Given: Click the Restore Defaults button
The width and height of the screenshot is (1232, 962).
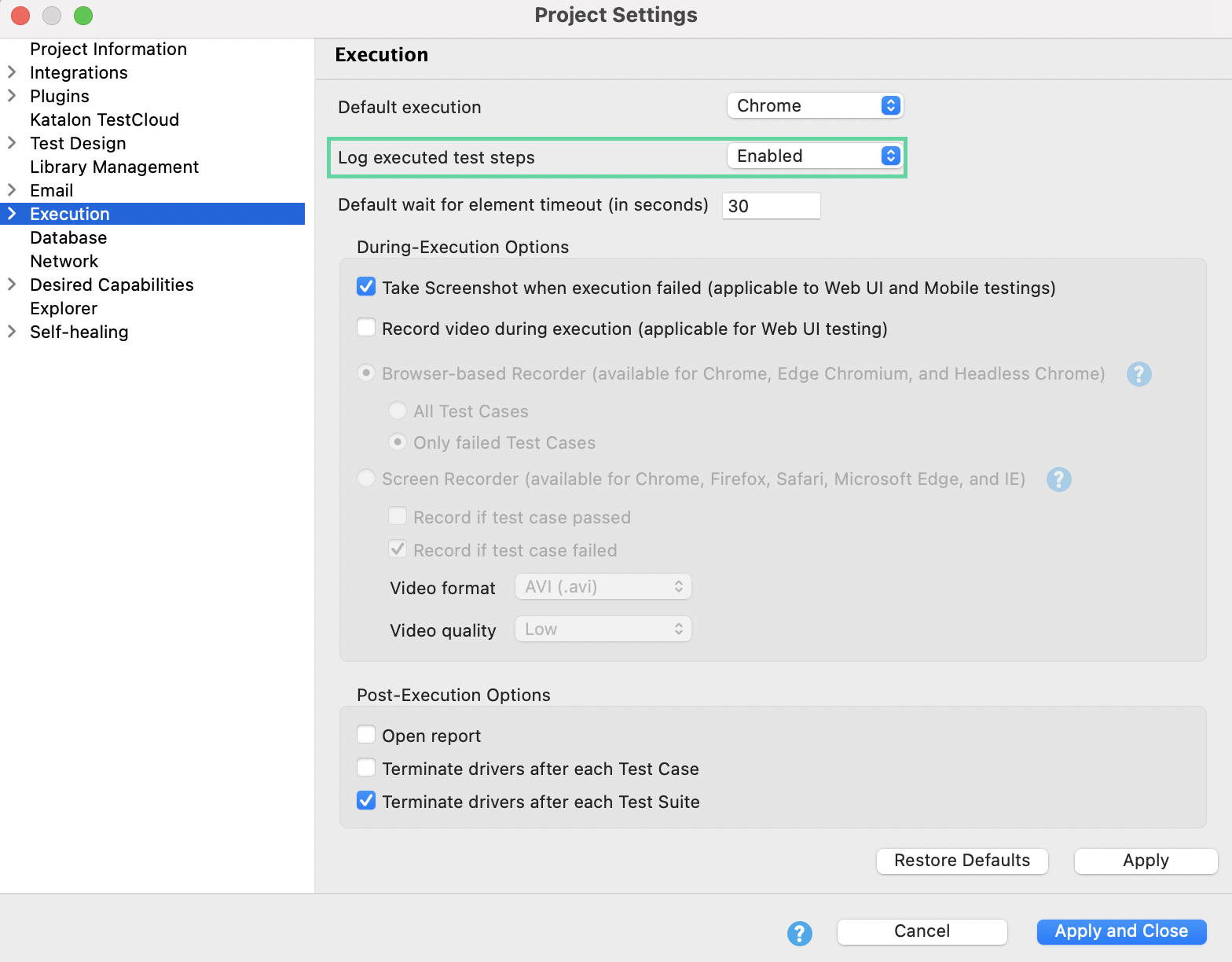Looking at the screenshot, I should (962, 861).
